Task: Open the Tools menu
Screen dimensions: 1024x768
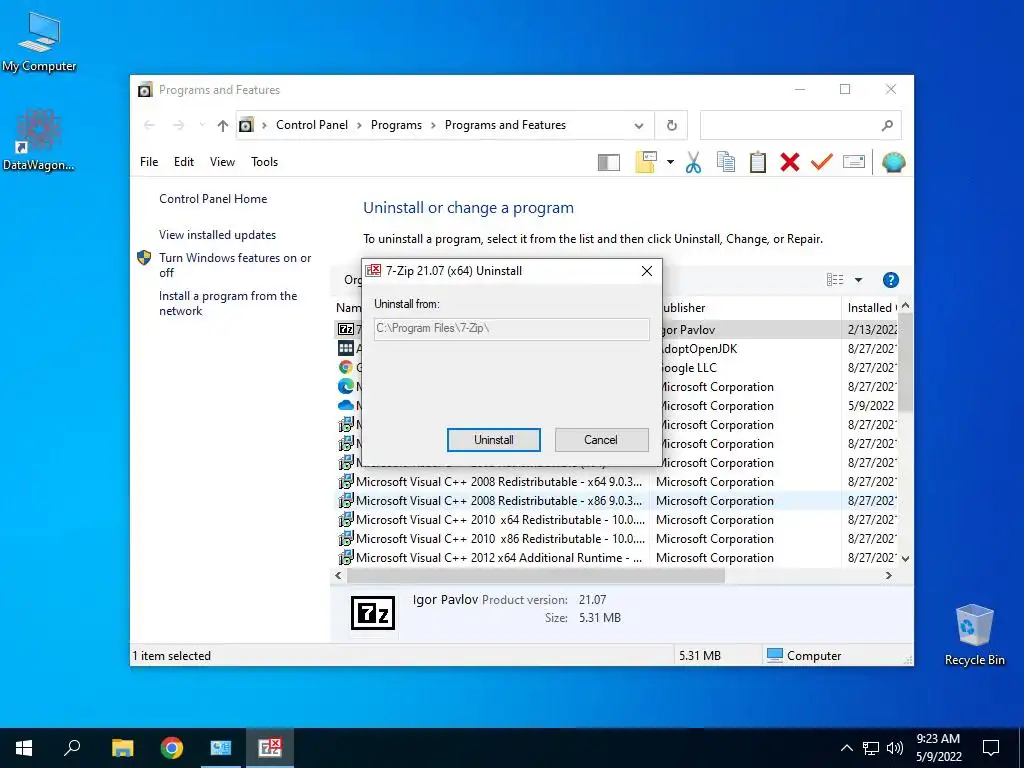Action: click(x=264, y=162)
